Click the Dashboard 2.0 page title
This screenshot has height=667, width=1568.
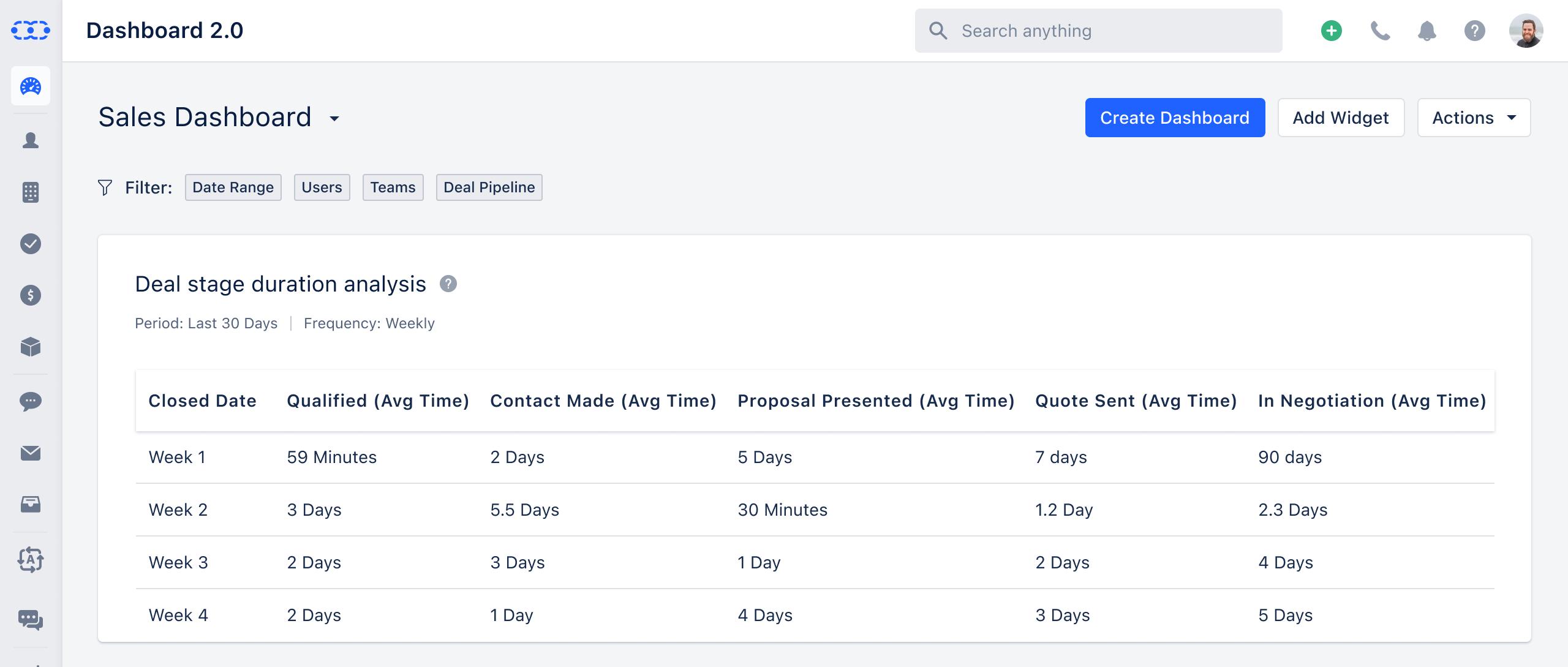tap(165, 31)
